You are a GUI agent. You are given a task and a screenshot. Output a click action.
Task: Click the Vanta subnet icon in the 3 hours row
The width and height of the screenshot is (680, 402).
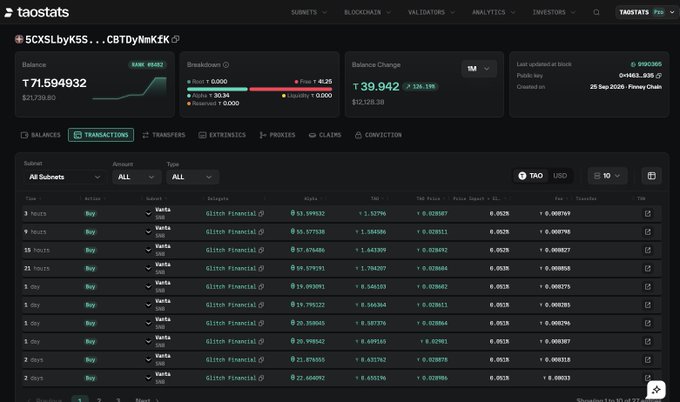pyautogui.click(x=148, y=213)
